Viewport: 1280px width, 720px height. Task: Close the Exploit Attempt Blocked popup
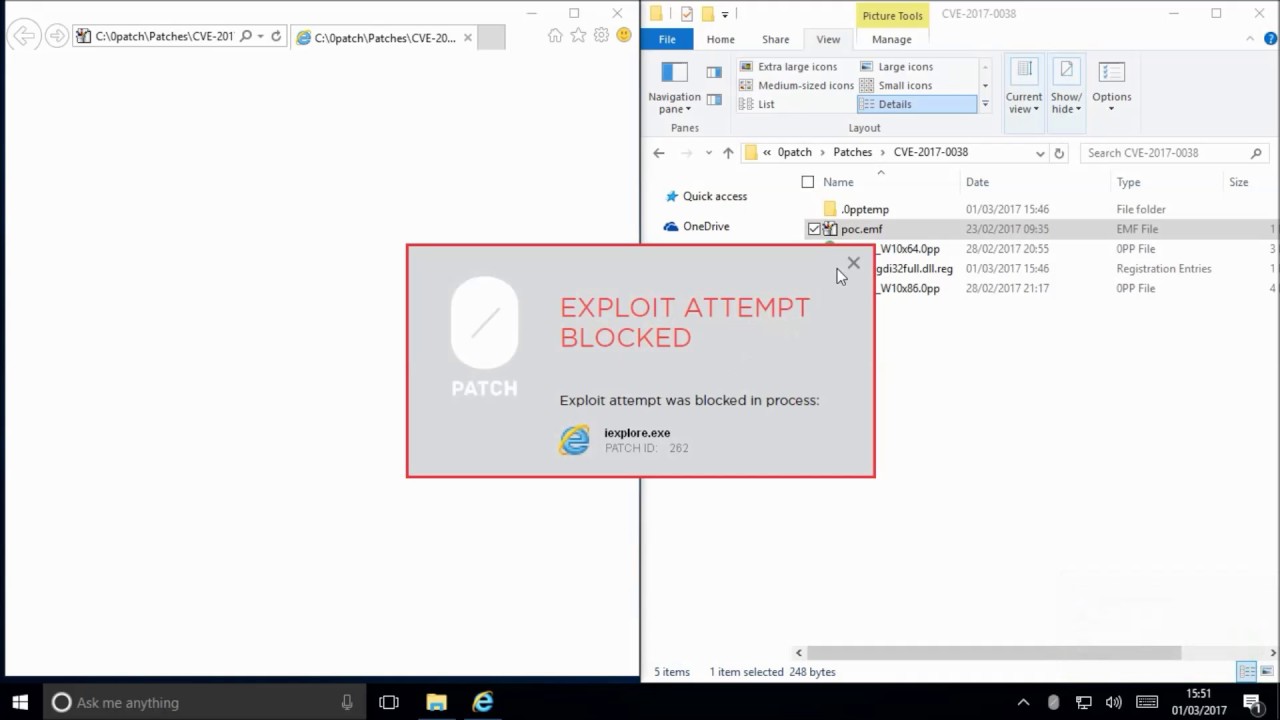[853, 263]
